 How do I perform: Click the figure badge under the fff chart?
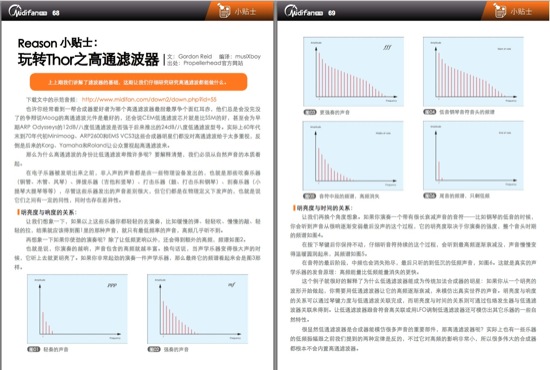coord(310,112)
